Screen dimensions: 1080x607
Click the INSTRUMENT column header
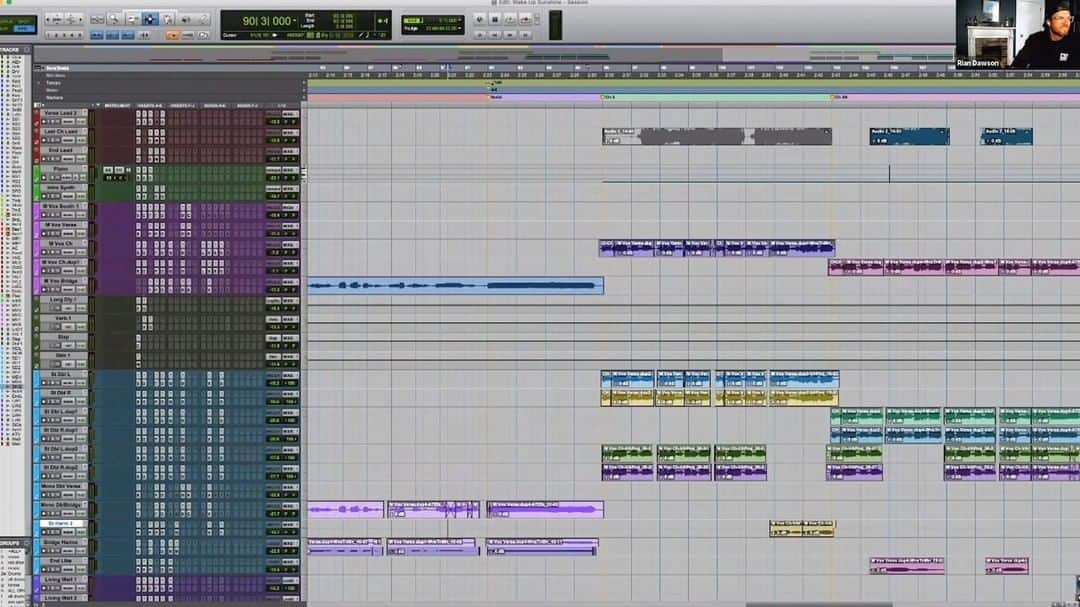pyautogui.click(x=117, y=105)
